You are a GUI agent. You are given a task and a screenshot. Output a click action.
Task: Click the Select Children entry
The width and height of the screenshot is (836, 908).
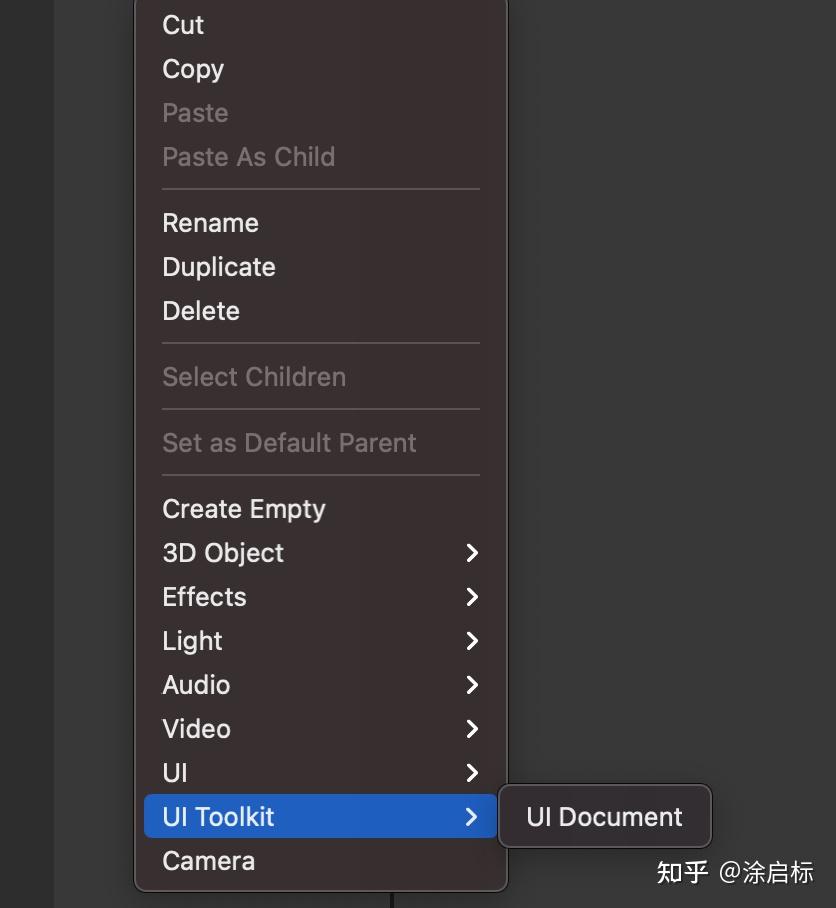254,376
